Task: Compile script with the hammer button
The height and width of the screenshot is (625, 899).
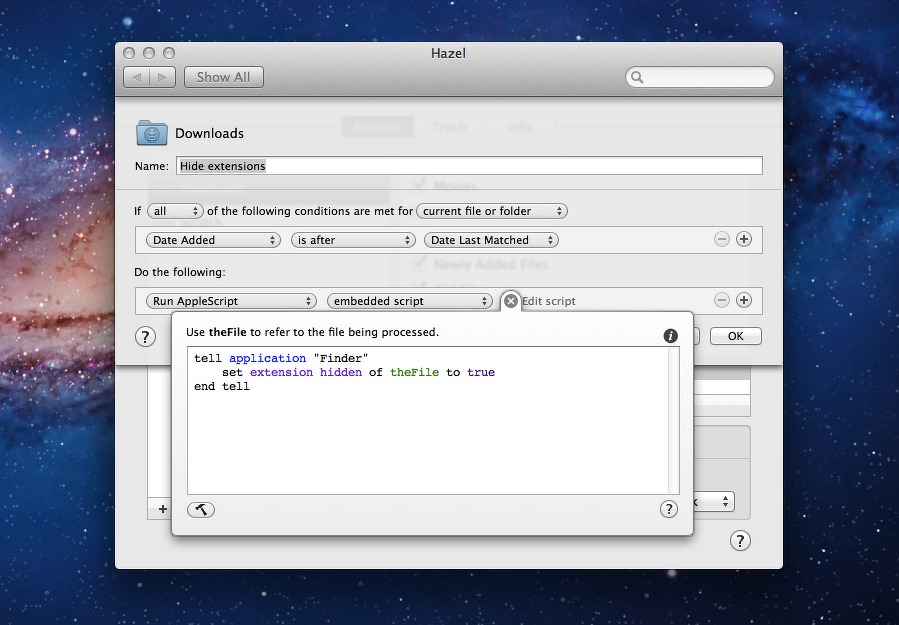Action: pos(201,509)
